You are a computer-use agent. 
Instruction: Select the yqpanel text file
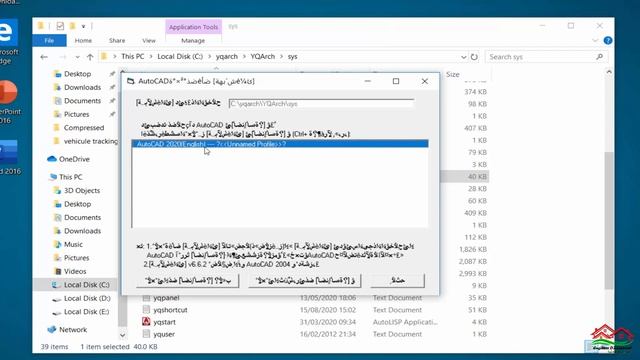click(166, 298)
